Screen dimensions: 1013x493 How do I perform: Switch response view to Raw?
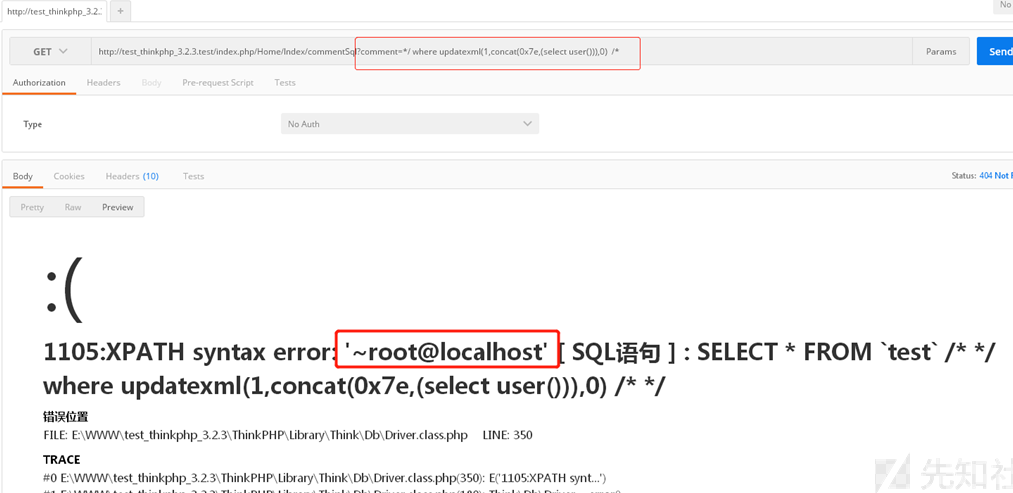(73, 207)
